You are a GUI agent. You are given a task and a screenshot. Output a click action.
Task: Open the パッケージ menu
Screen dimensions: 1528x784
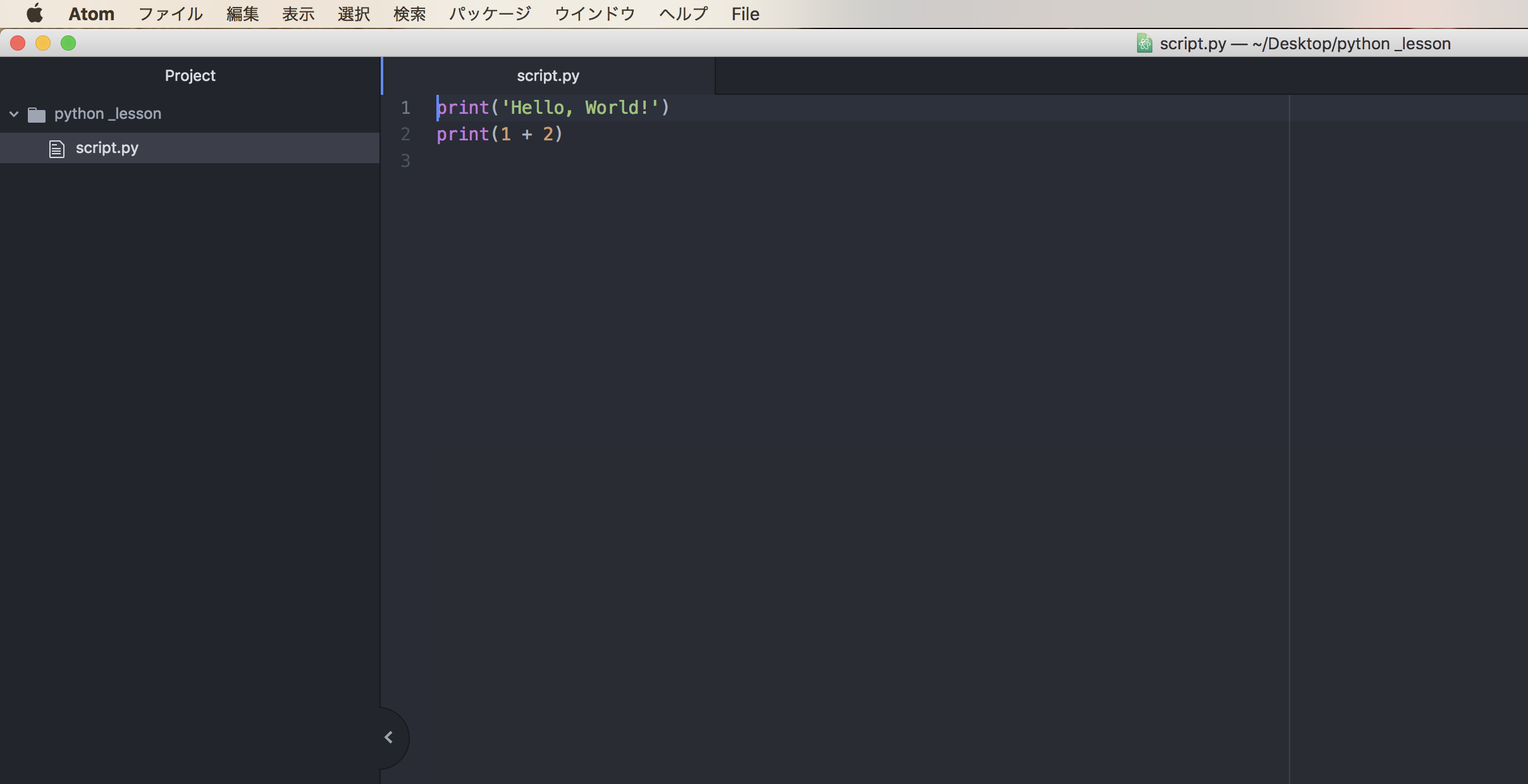[490, 14]
